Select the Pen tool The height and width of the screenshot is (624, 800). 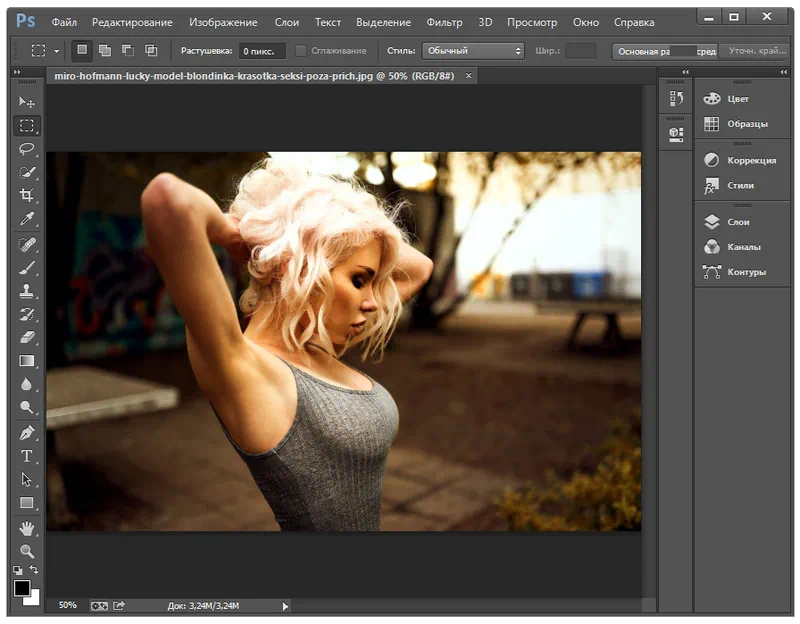pos(27,433)
